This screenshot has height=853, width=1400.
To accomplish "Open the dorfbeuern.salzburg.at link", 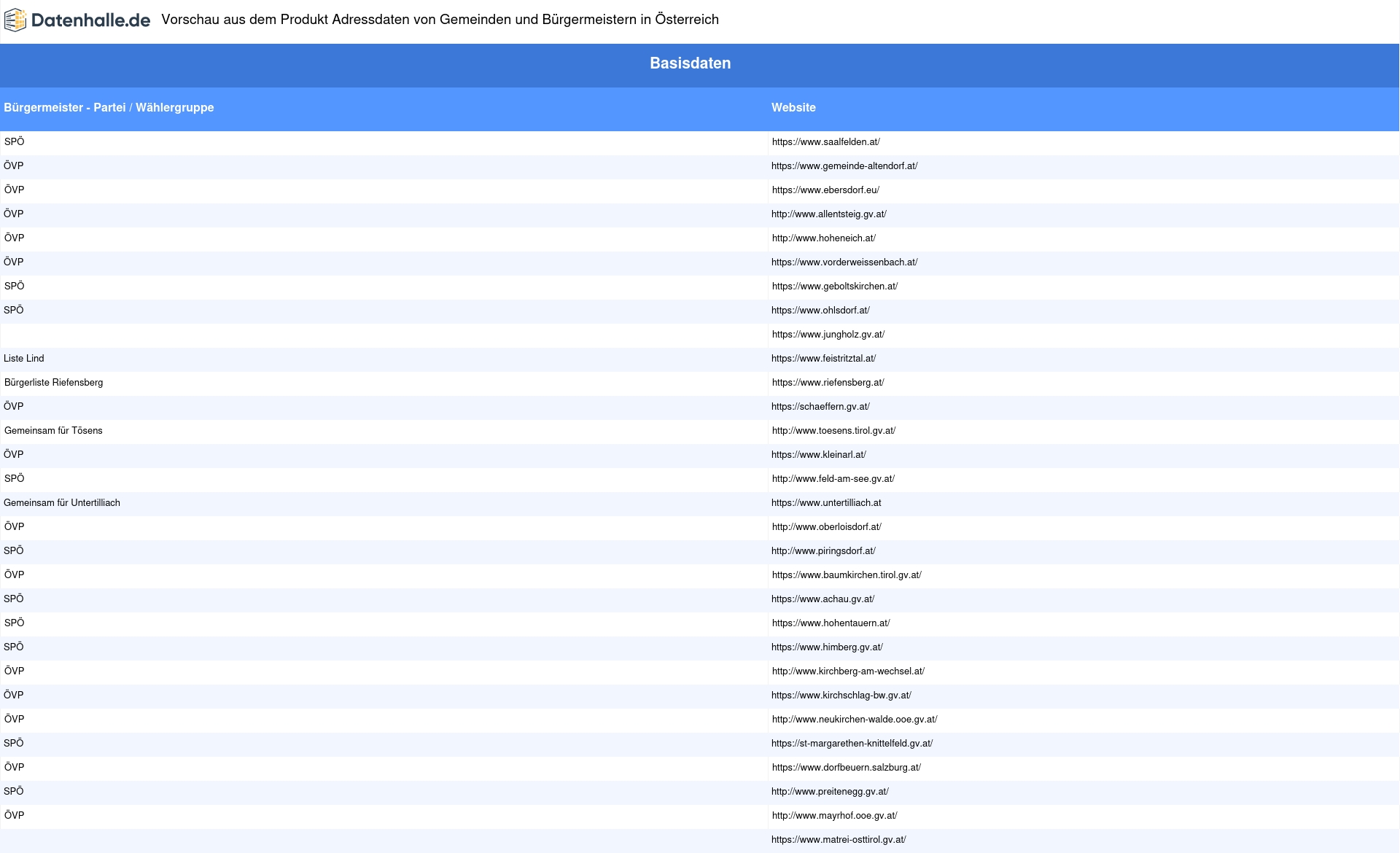I will (x=847, y=768).
